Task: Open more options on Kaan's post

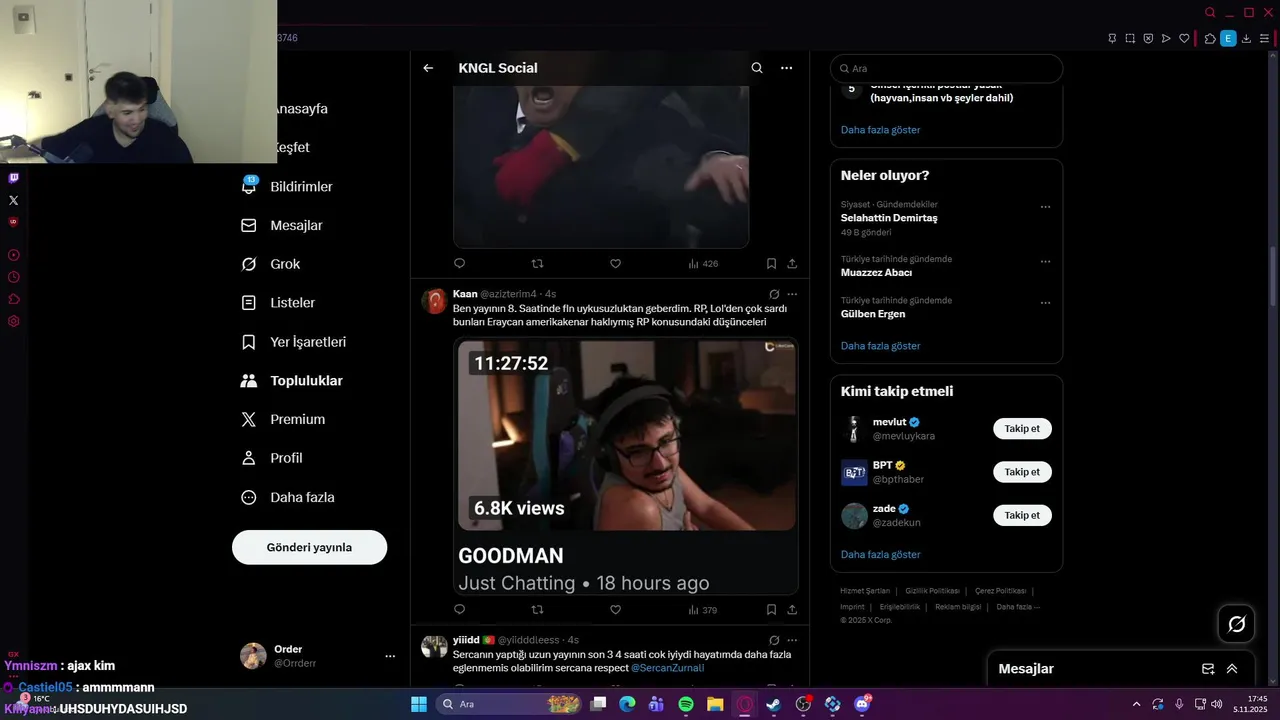Action: coord(792,294)
